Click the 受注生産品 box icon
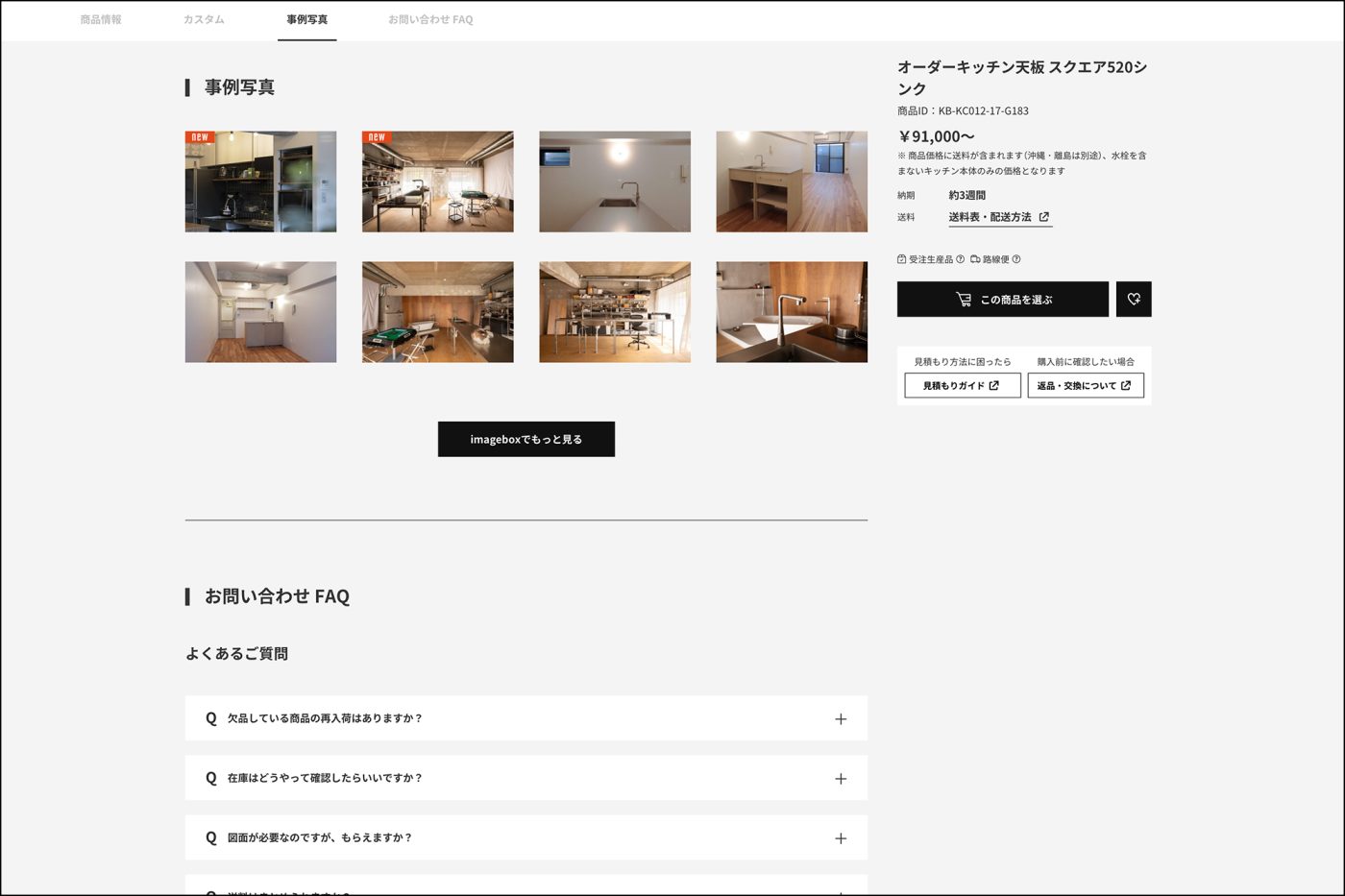 coord(901,259)
